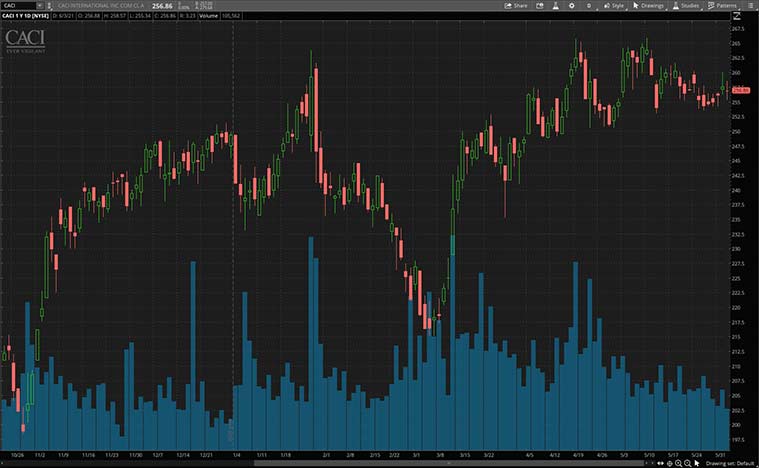Click the 256.86 last price bubble on axis
The width and height of the screenshot is (759, 468).
point(741,91)
